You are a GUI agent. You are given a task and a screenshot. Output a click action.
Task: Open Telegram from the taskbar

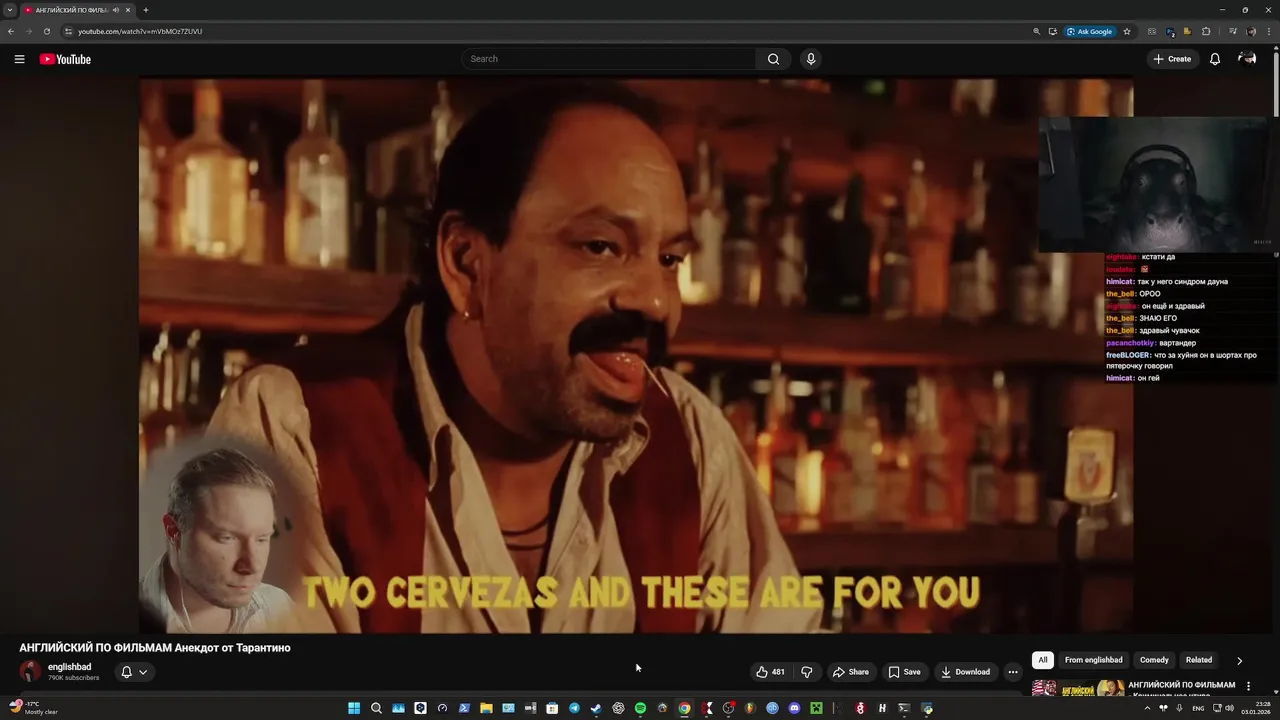click(x=574, y=708)
